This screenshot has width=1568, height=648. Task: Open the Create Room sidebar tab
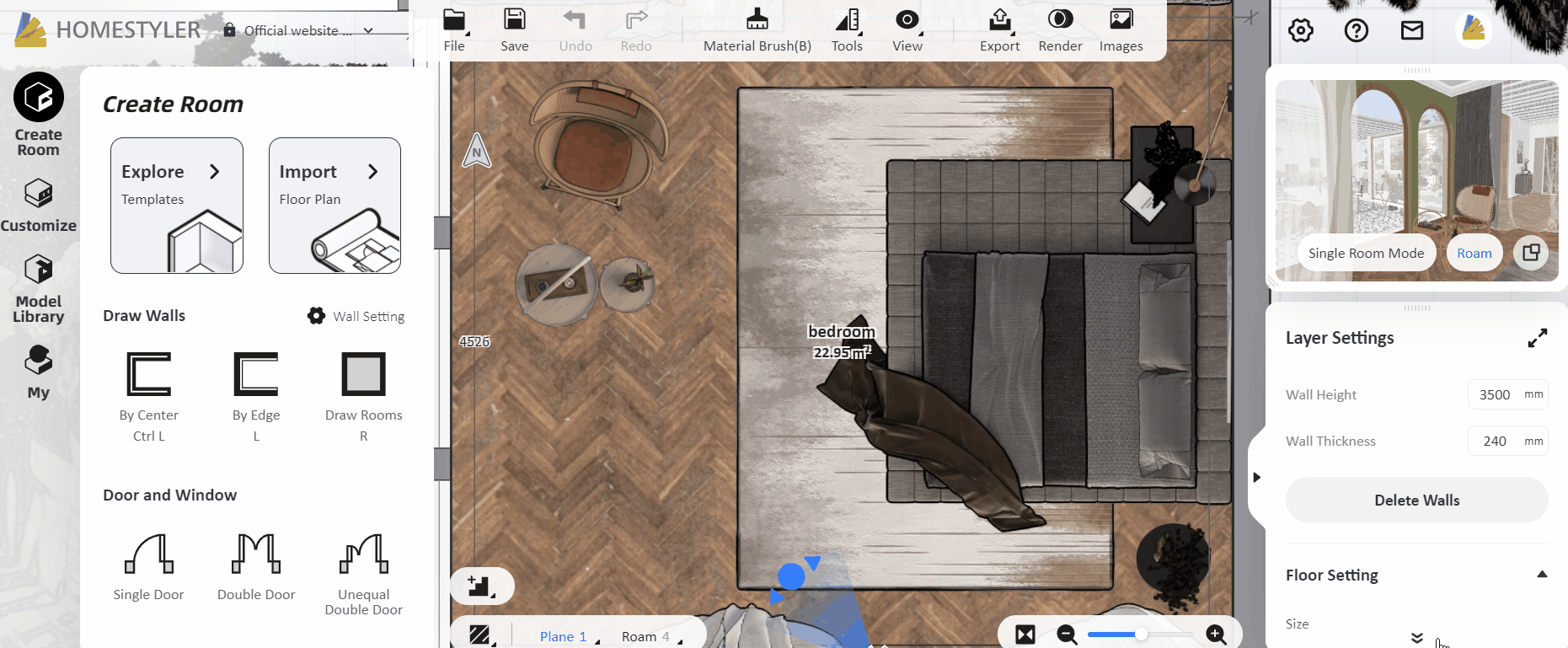click(x=39, y=115)
